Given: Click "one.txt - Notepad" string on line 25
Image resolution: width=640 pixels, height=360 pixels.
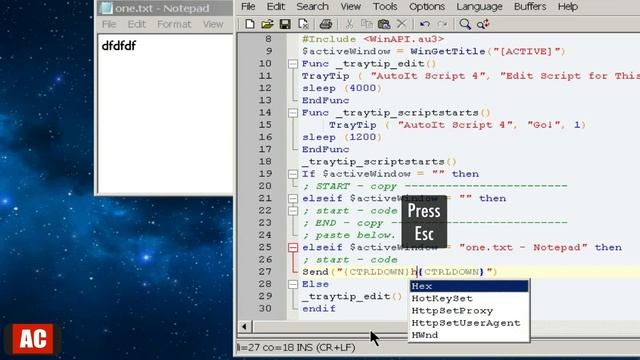Looking at the screenshot, I should click(523, 247).
